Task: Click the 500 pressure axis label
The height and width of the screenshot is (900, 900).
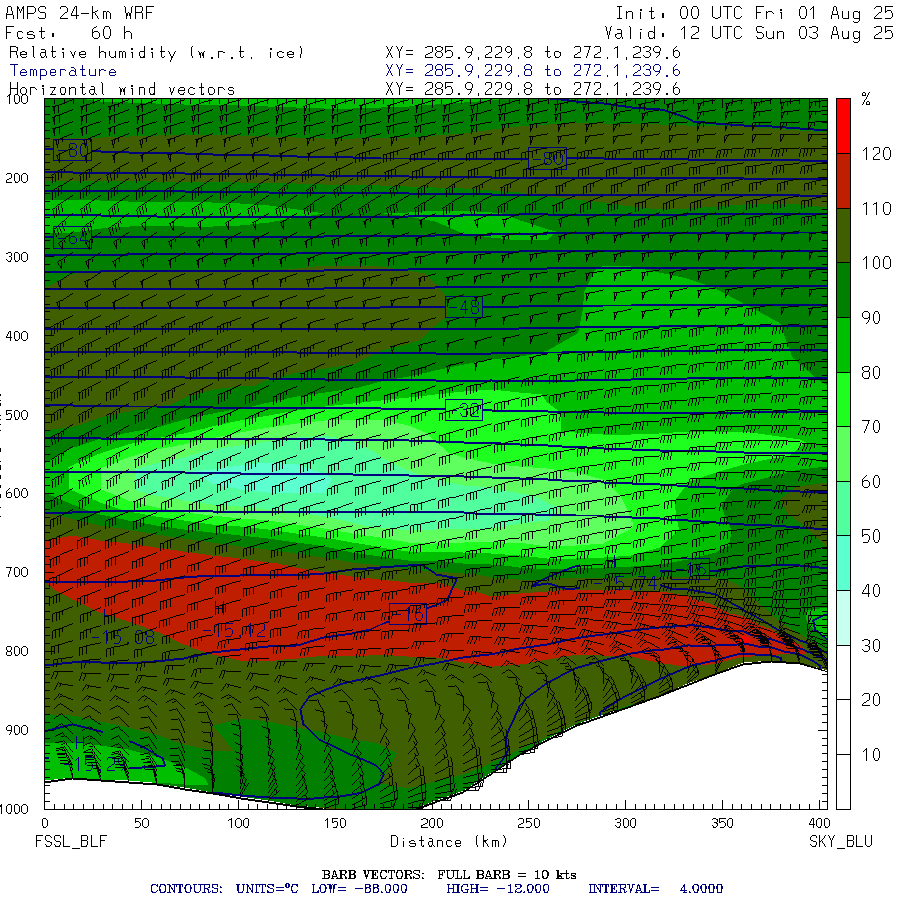Action: (x=17, y=415)
